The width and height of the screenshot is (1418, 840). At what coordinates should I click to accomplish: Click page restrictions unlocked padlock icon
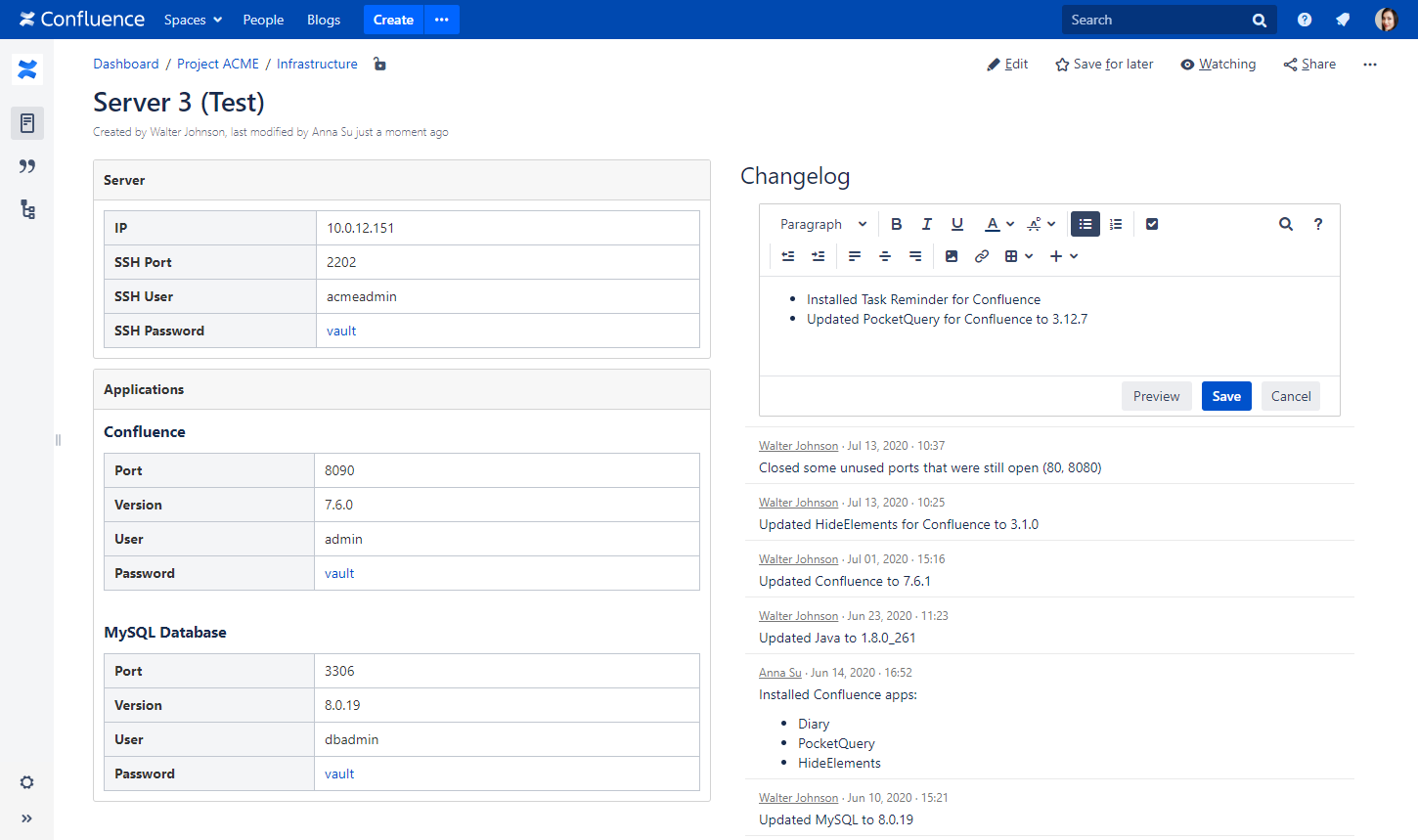click(x=379, y=64)
